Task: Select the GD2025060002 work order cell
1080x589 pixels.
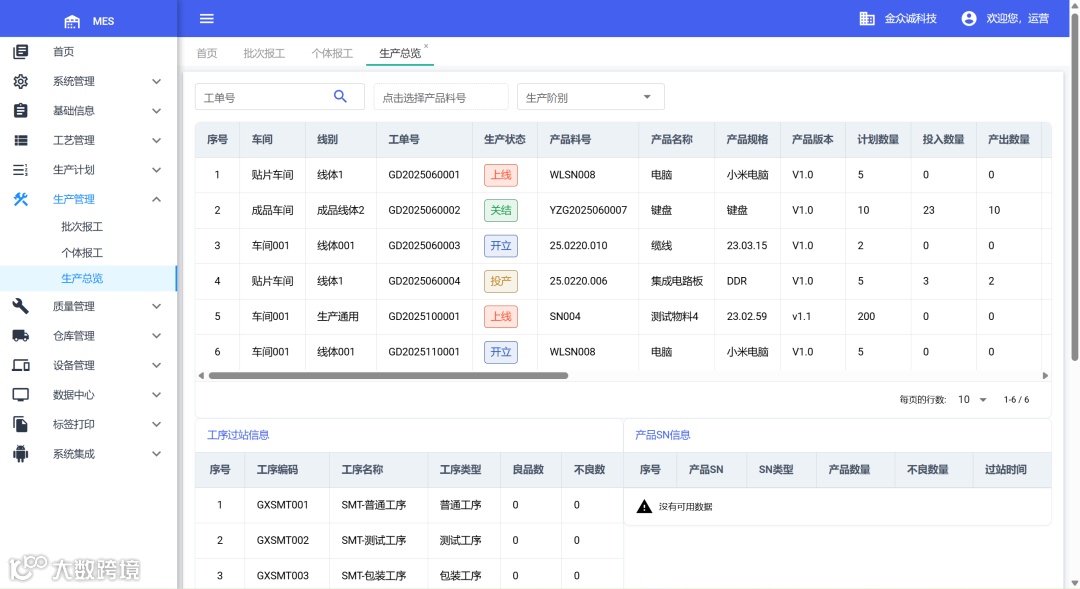Action: [x=424, y=210]
